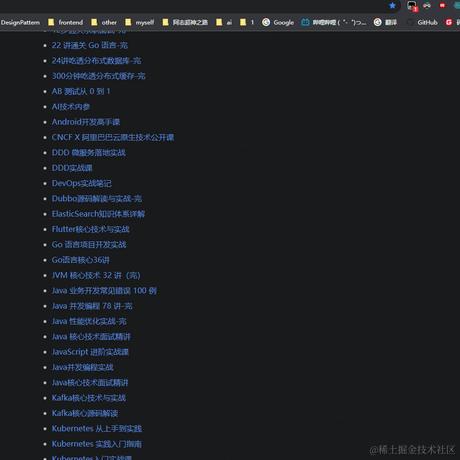
Task: Open the Kubernetes 实践入门指南 link
Action: pyautogui.click(x=97, y=444)
